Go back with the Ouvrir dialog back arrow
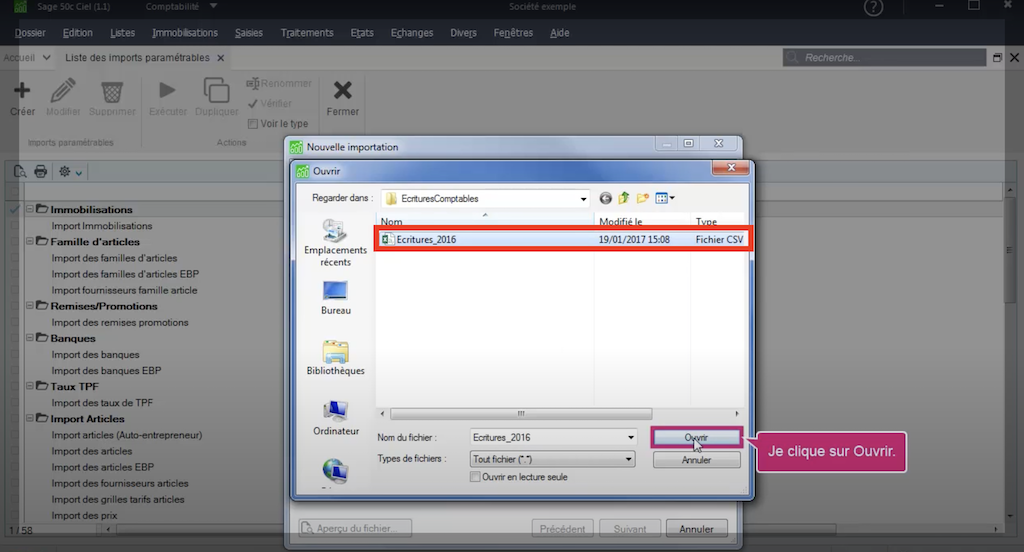The image size is (1024, 552). (x=605, y=198)
